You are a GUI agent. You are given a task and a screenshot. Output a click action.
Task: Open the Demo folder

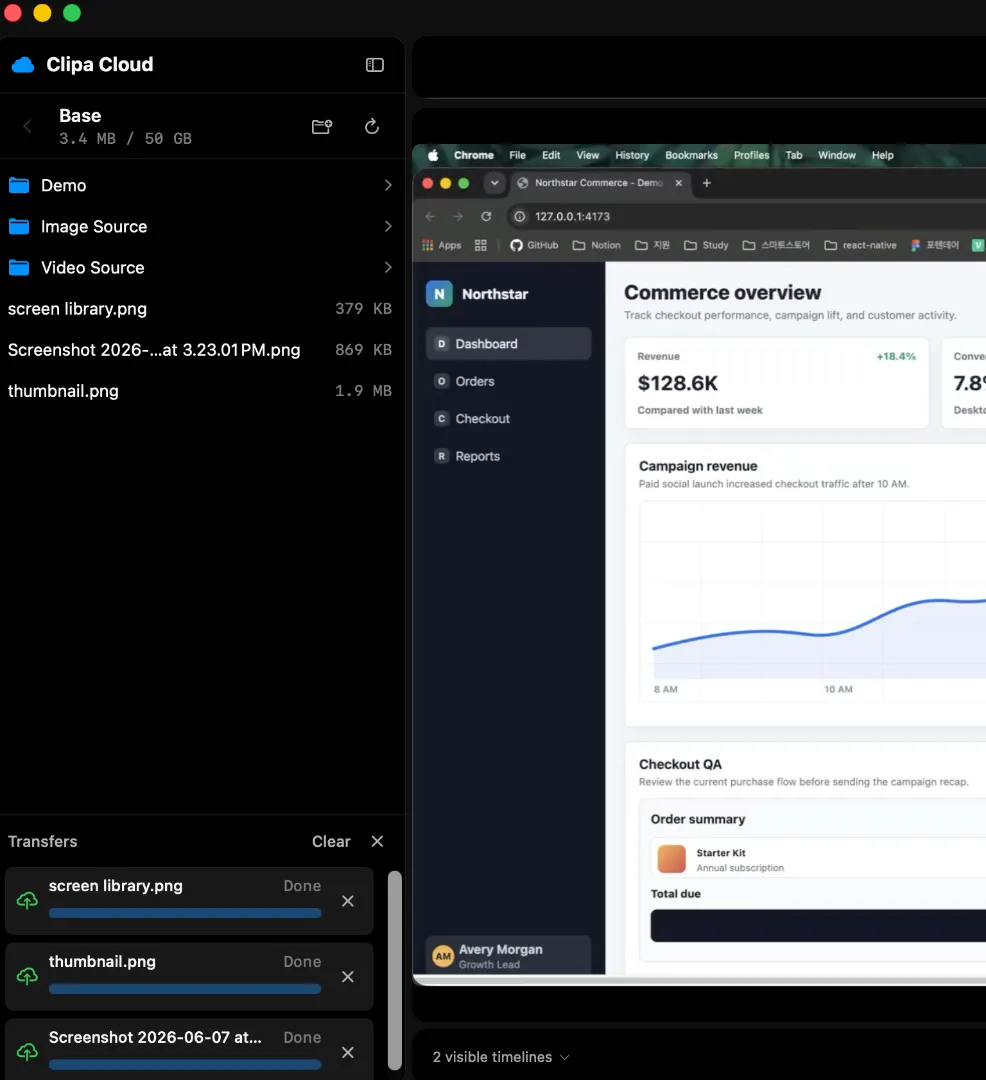[x=202, y=185]
